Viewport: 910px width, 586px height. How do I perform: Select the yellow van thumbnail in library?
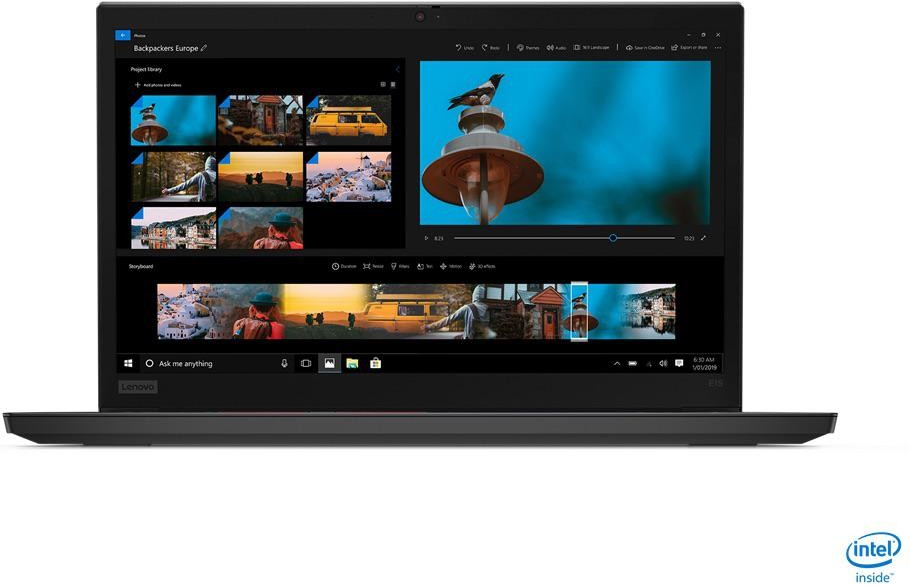[x=347, y=121]
